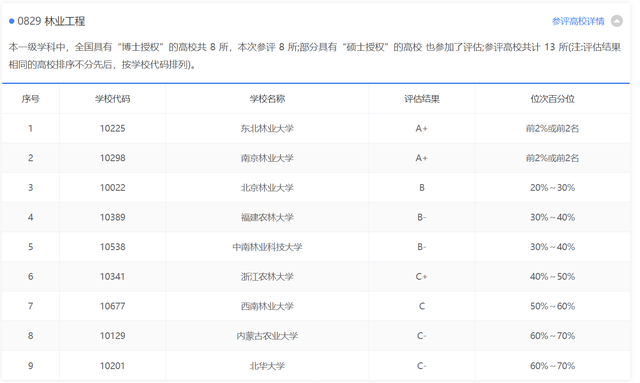
Task: Click school code 10677
Action: coord(113,306)
